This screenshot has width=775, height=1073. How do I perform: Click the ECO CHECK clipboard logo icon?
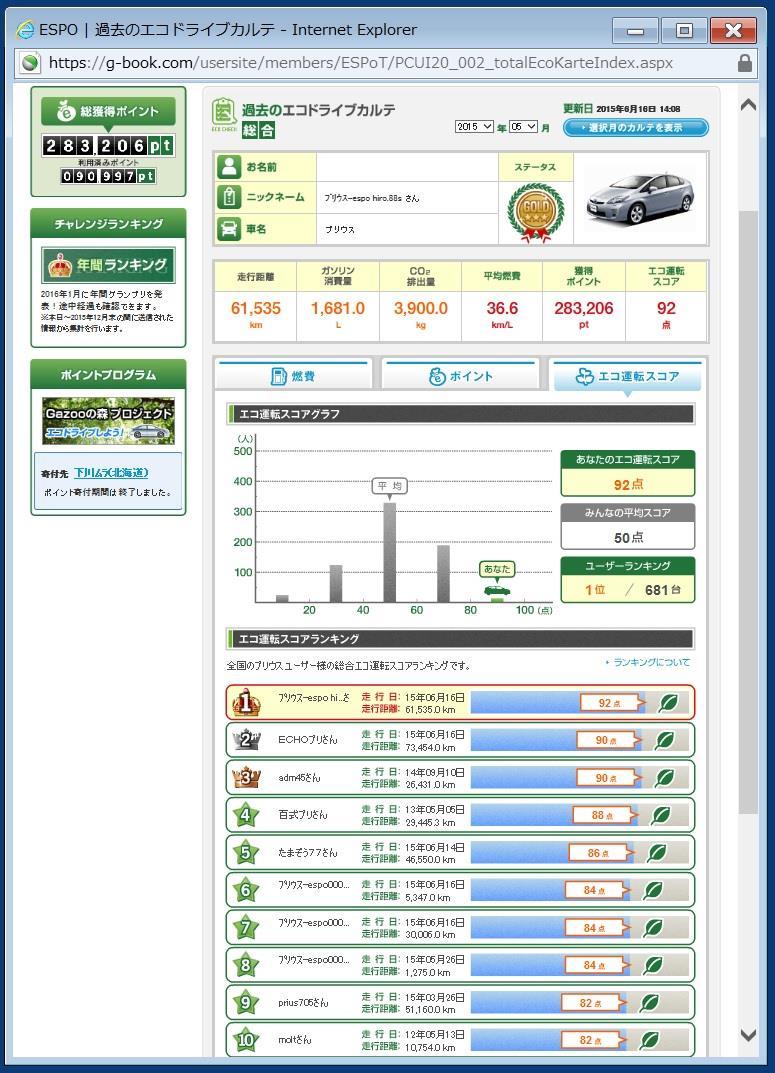click(x=224, y=115)
